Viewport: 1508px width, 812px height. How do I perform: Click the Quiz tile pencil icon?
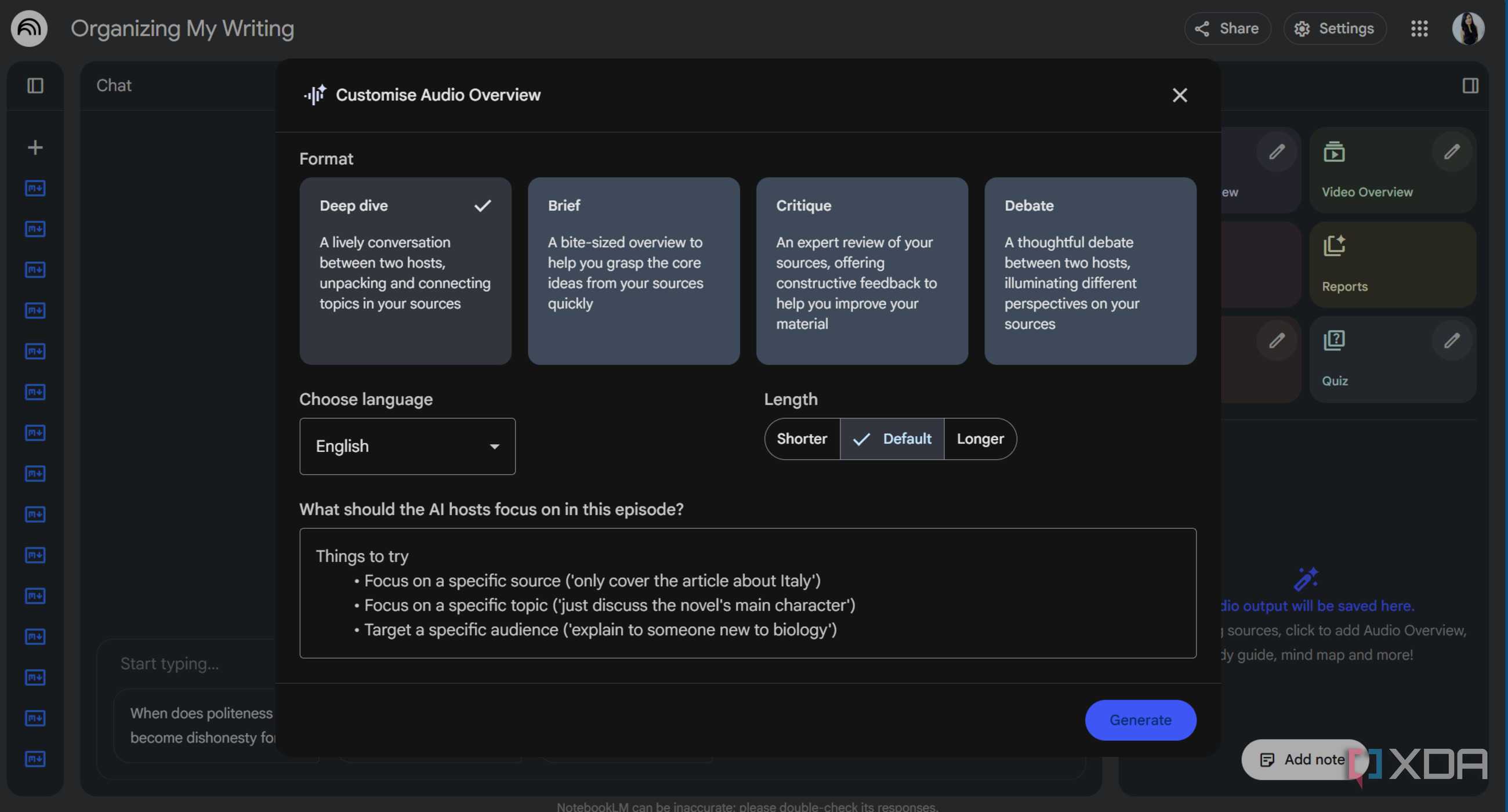tap(1451, 340)
